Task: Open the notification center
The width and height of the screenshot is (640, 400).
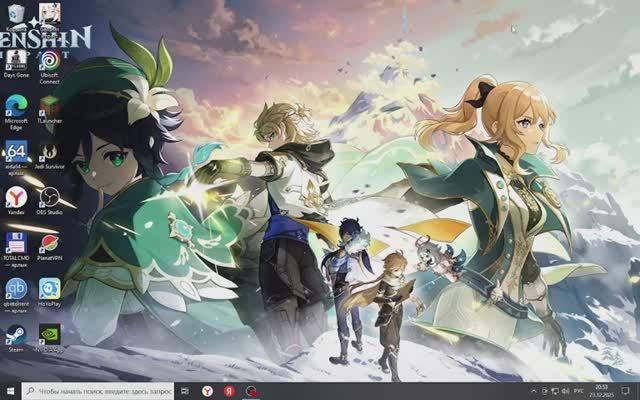Action: pyautogui.click(x=626, y=391)
